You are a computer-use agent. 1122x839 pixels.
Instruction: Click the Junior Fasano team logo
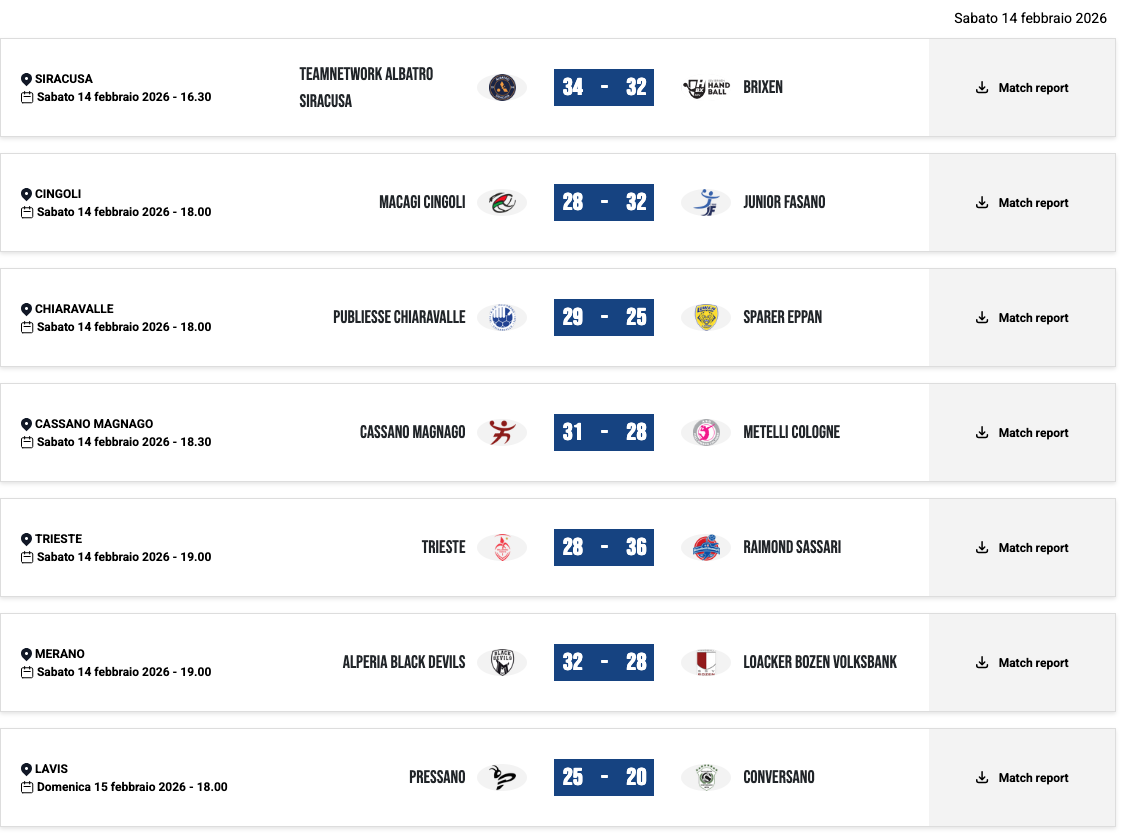(x=706, y=202)
